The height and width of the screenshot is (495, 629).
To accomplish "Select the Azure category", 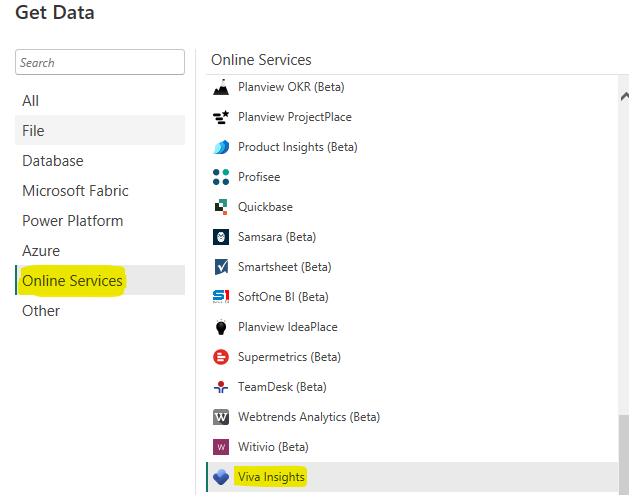I will [x=100, y=251].
